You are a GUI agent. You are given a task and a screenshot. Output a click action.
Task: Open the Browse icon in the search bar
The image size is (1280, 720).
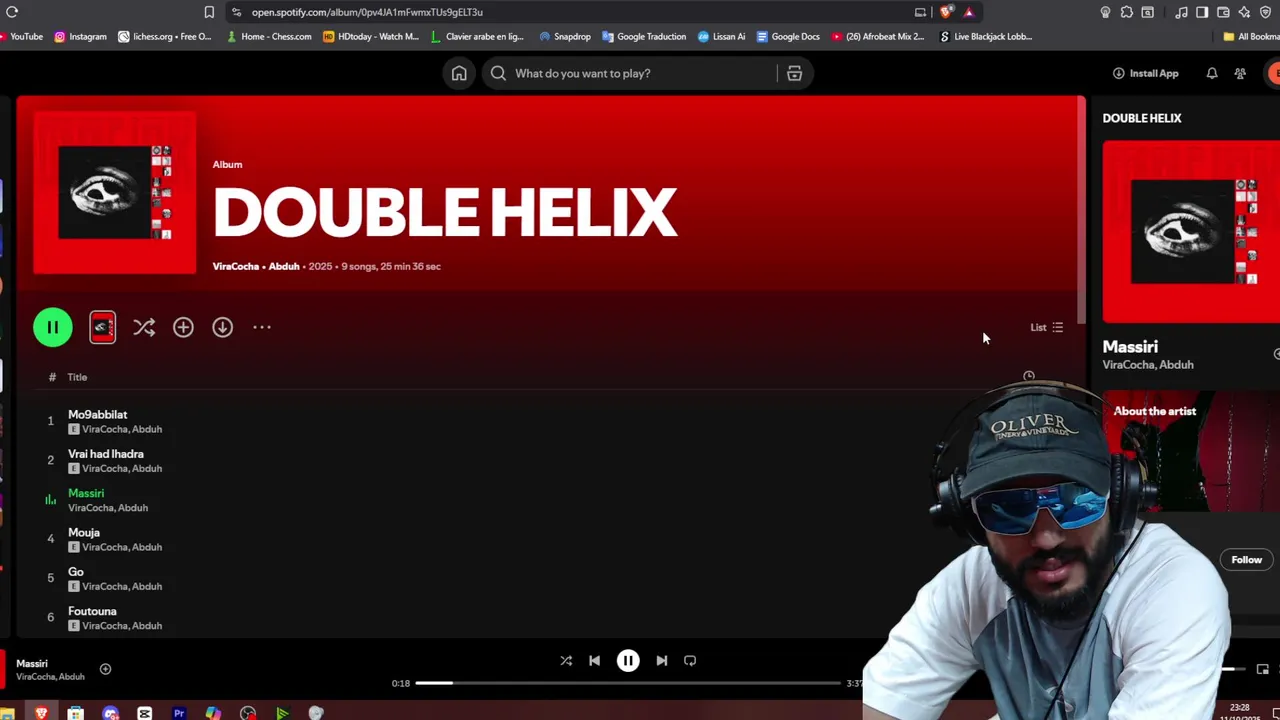pyautogui.click(x=794, y=73)
